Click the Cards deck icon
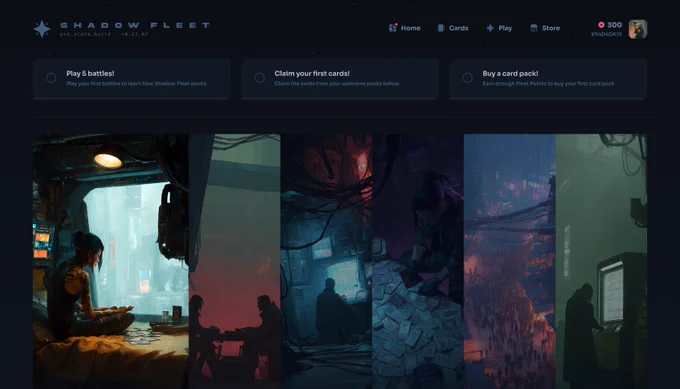Screen dimensions: 680x389 coord(441,28)
